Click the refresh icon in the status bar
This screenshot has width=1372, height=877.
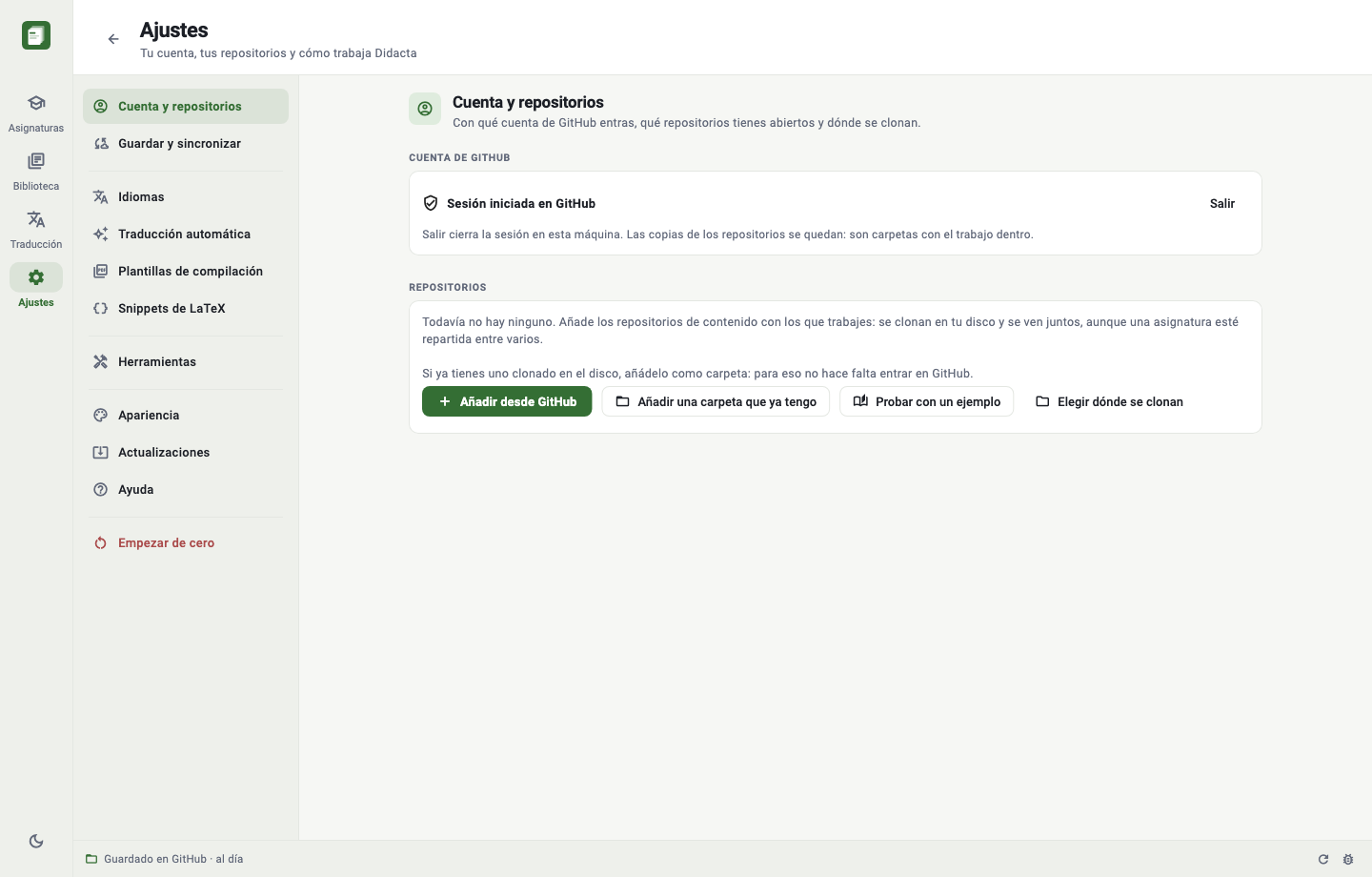pos(1323,859)
